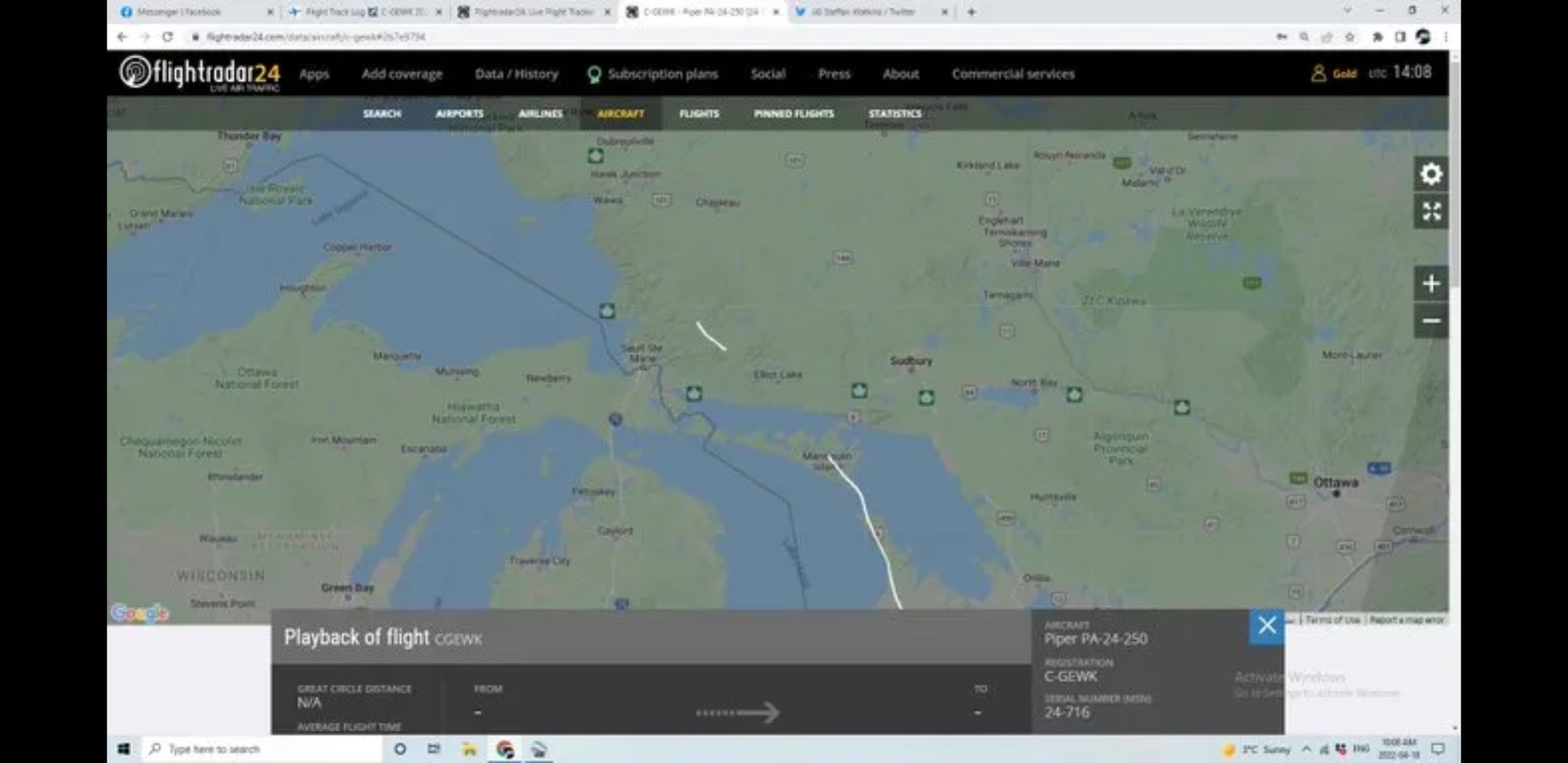Click the Windows taskbar search box
Image resolution: width=1568 pixels, height=763 pixels.
(261, 749)
